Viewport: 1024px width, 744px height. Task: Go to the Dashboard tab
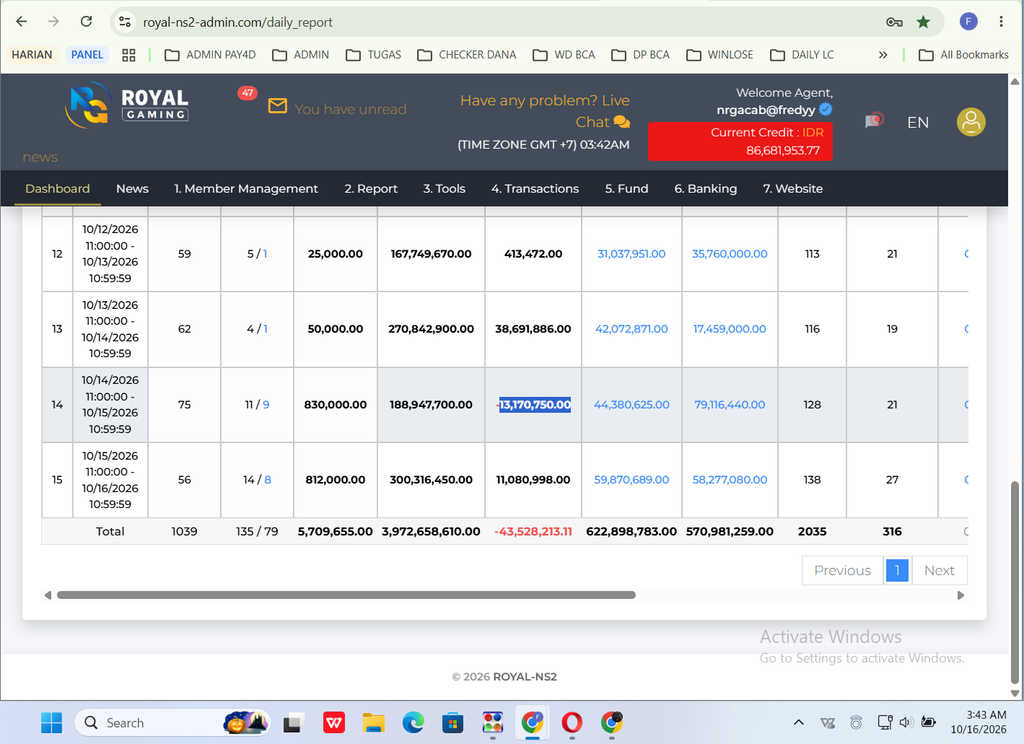(x=57, y=189)
